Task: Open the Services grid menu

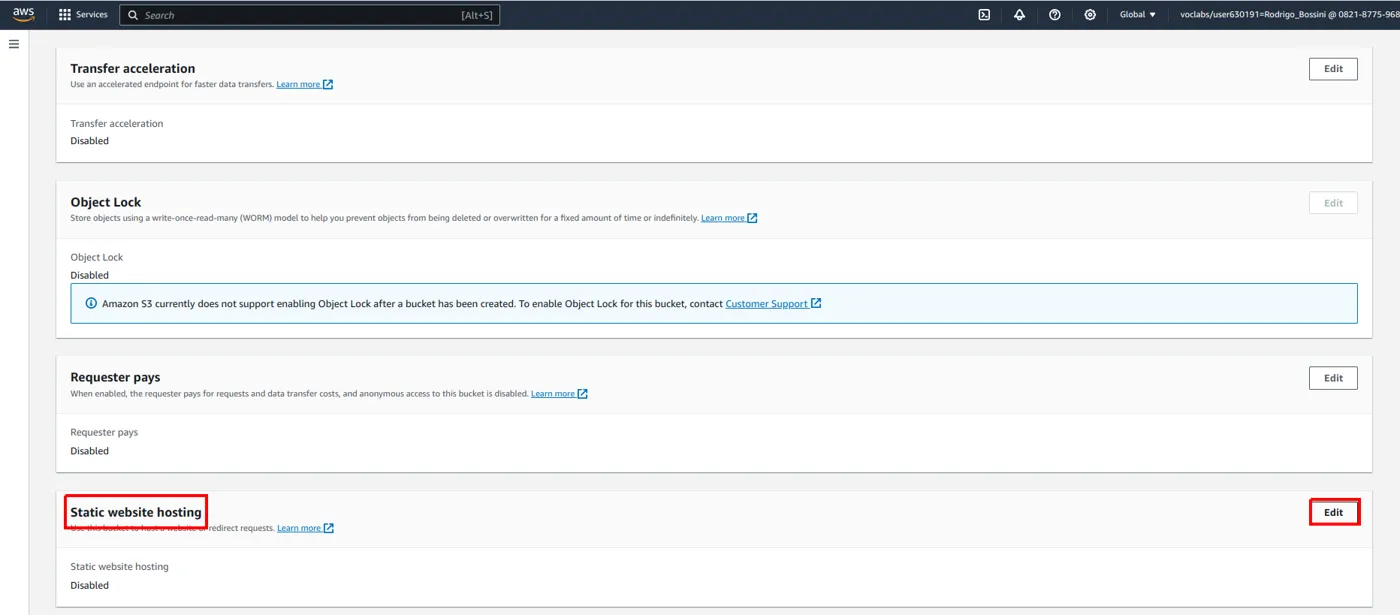Action: (x=65, y=15)
